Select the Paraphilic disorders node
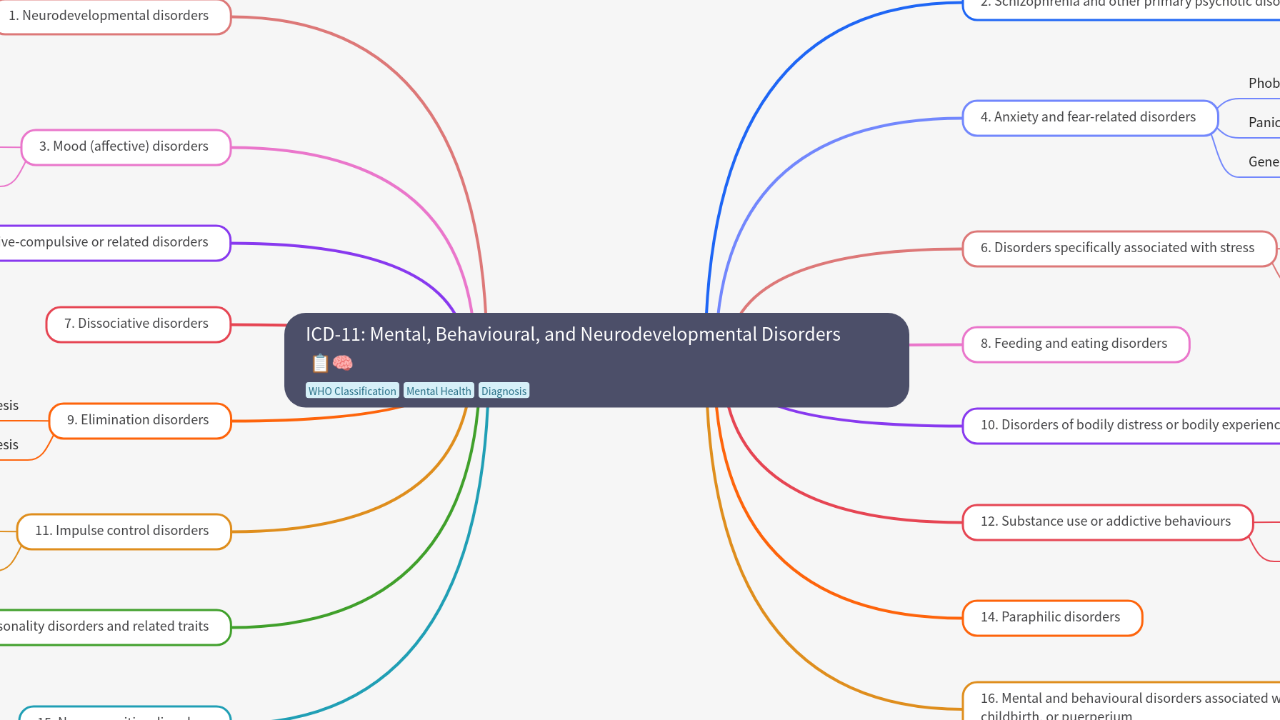The width and height of the screenshot is (1280, 720). coord(1051,617)
